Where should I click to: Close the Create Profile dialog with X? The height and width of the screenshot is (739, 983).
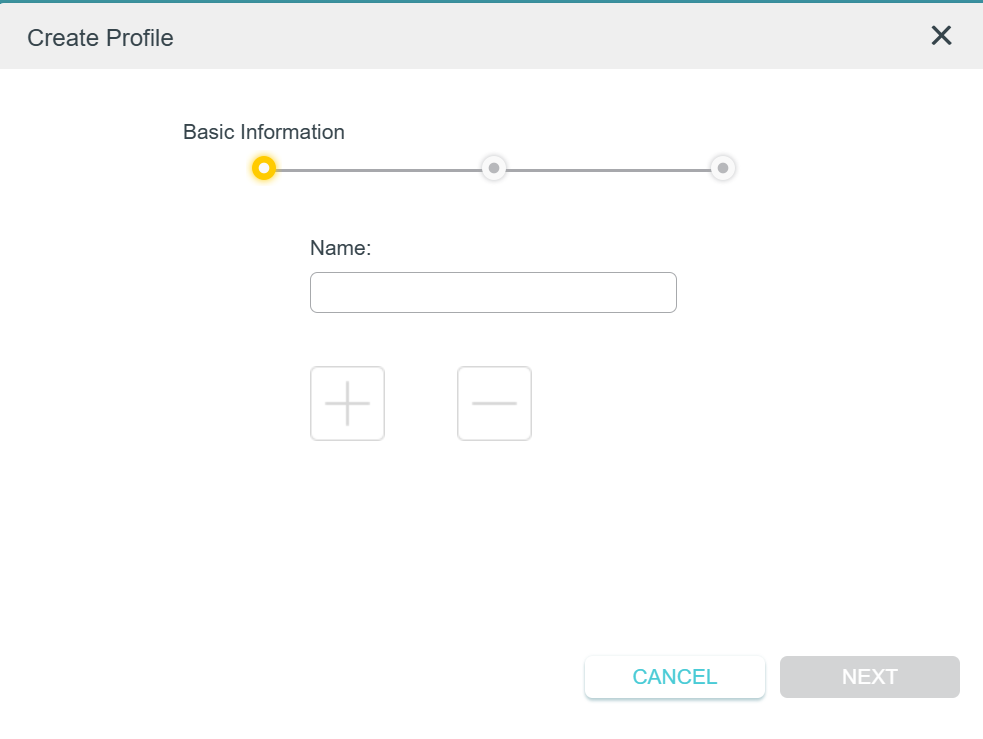[x=941, y=36]
